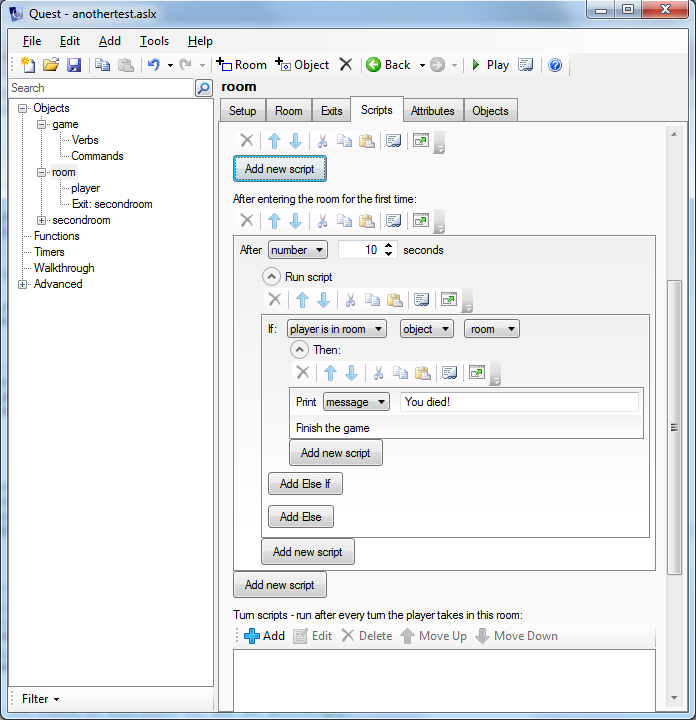This screenshot has height=720, width=696.
Task: Click the blue Help question mark icon
Action: point(555,65)
